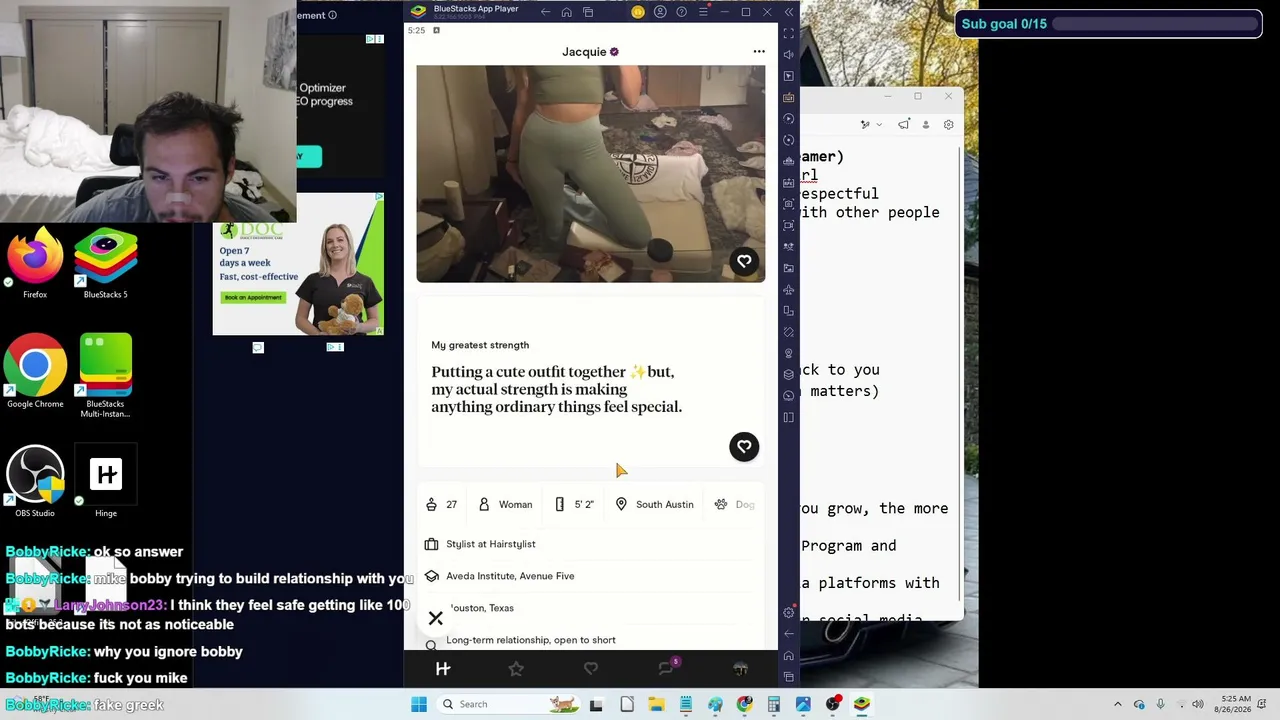Viewport: 1280px width, 720px height.
Task: Open BlueStacks media folder icon
Action: pos(789,268)
